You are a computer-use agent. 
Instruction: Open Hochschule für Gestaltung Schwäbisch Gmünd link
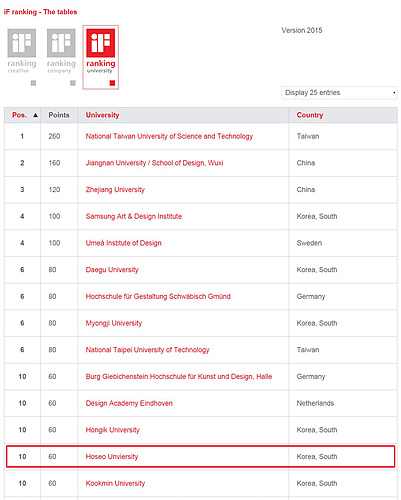(158, 296)
